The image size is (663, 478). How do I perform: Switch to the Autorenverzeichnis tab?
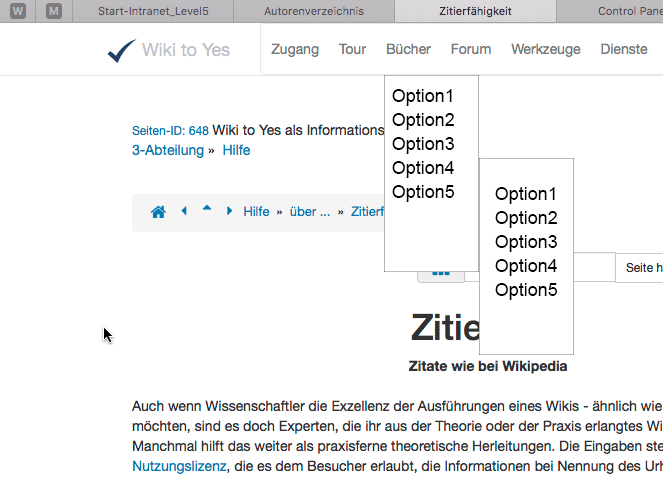coord(314,11)
